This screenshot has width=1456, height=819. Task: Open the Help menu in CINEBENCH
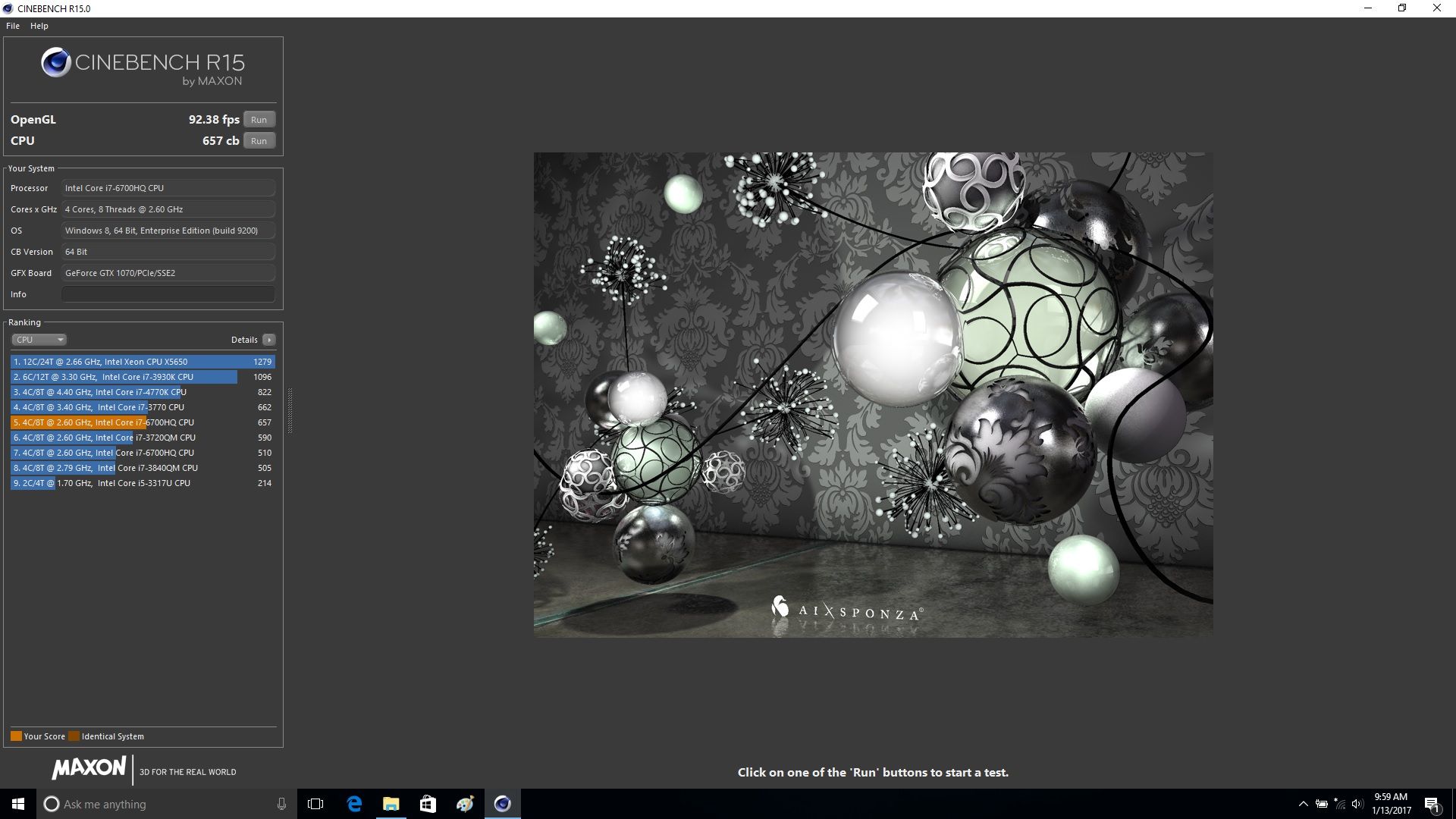pyautogui.click(x=39, y=25)
